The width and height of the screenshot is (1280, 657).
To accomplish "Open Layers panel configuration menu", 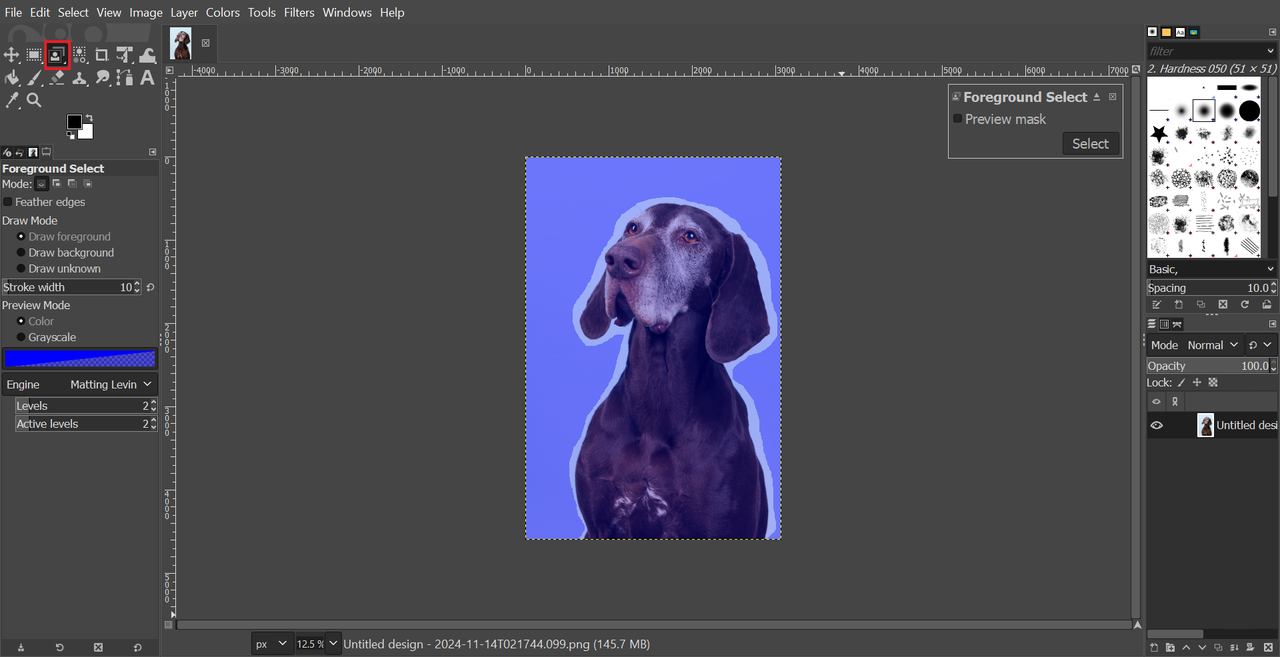I will click(1273, 324).
